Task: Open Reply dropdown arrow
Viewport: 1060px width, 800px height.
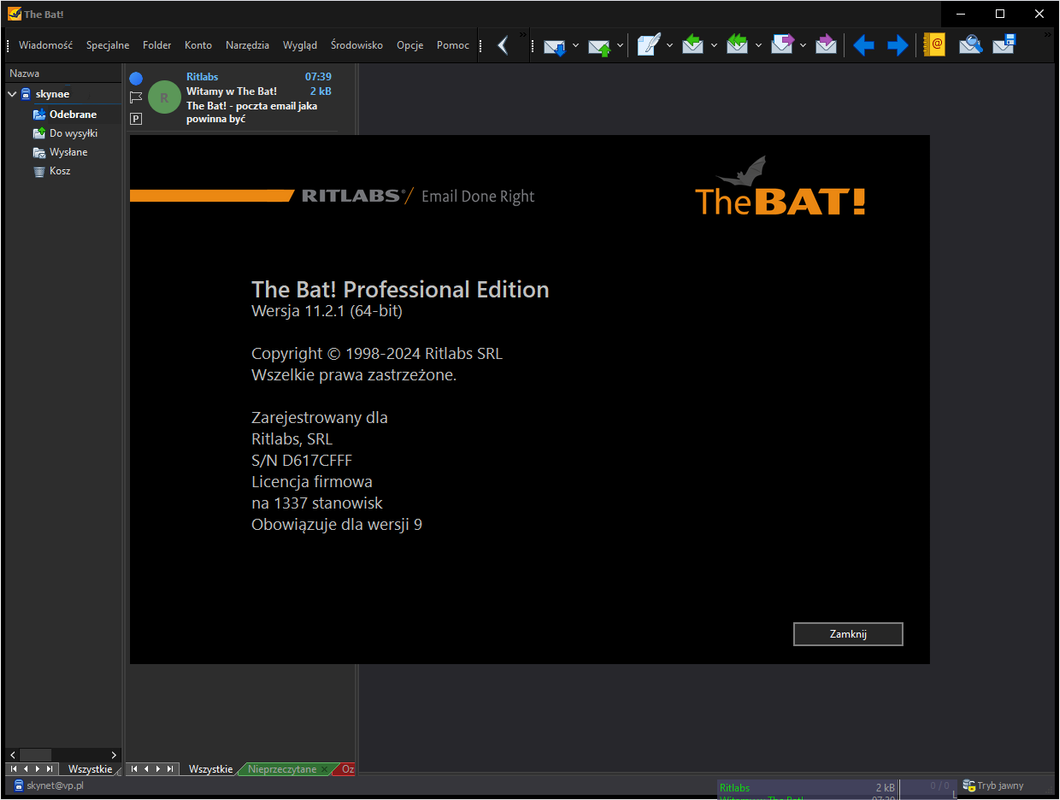Action: click(714, 45)
